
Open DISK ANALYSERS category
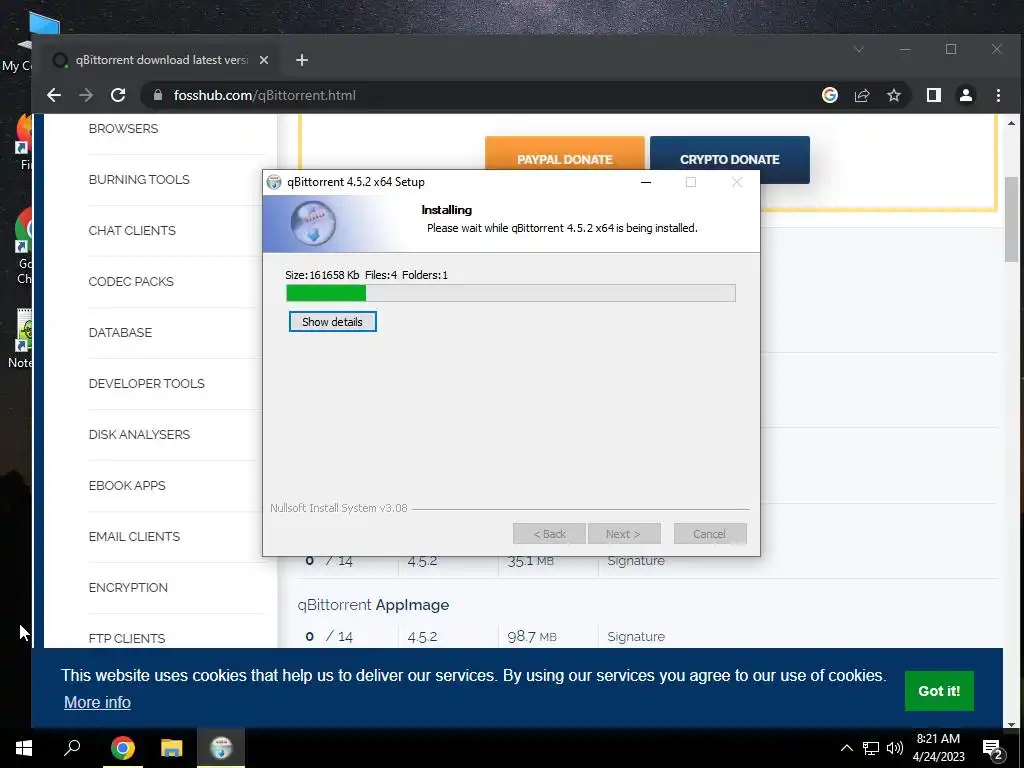tap(139, 434)
